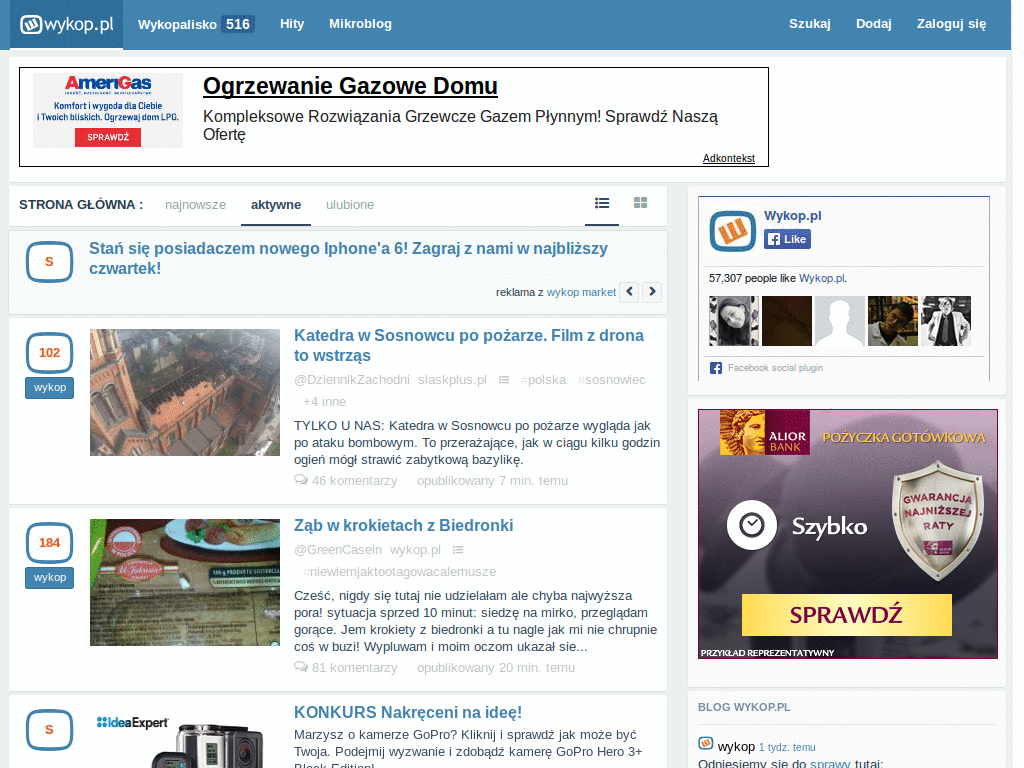Open Ogrzewanie Gazowe Domu ad headline
The width and height of the screenshot is (1024, 768).
(x=350, y=86)
